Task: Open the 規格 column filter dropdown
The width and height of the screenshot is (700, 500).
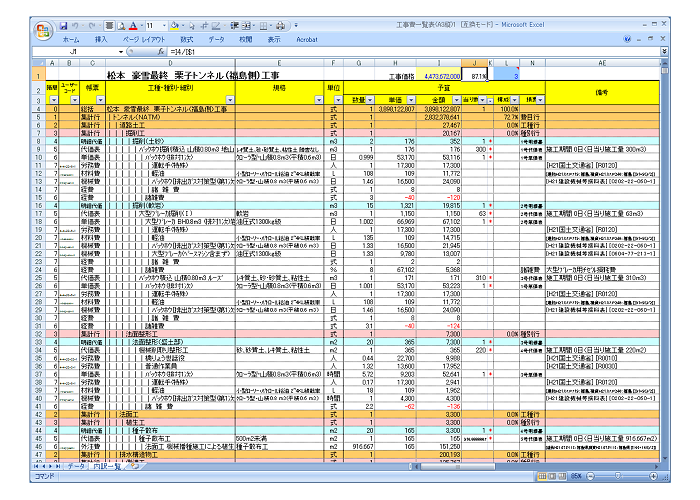Action: click(x=318, y=100)
